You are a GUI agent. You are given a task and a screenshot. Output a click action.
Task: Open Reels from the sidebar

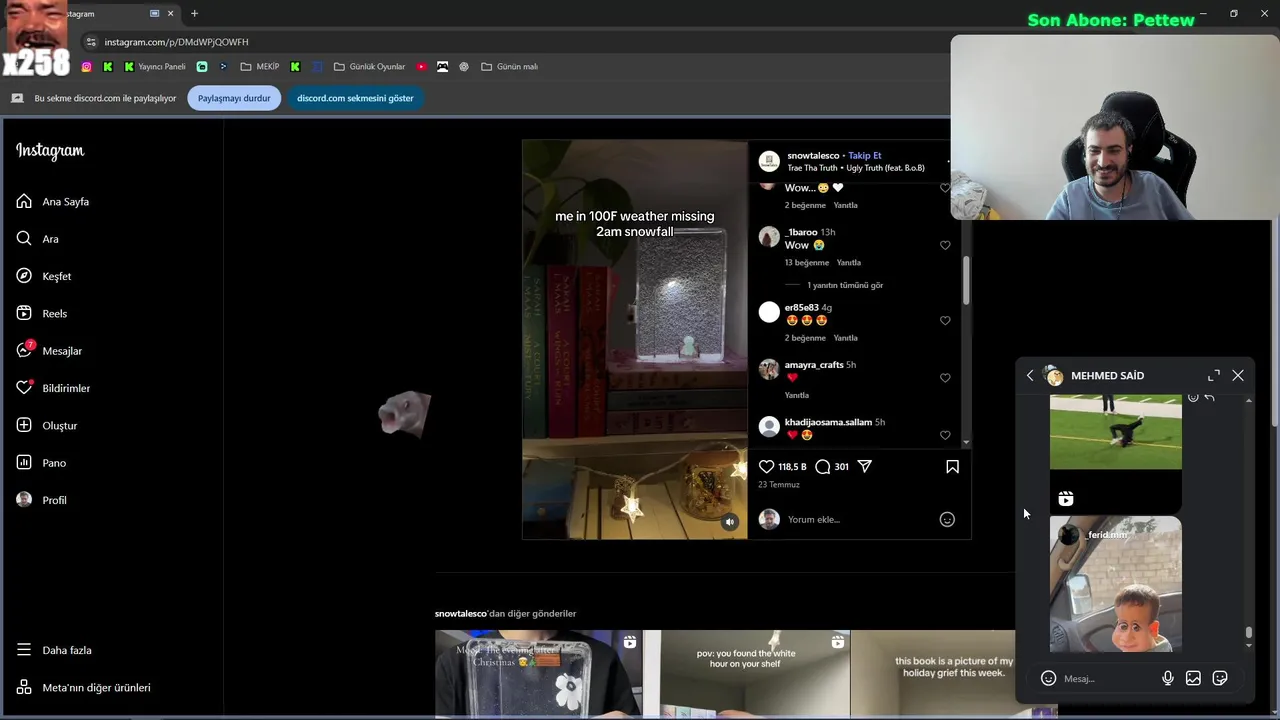(42, 314)
